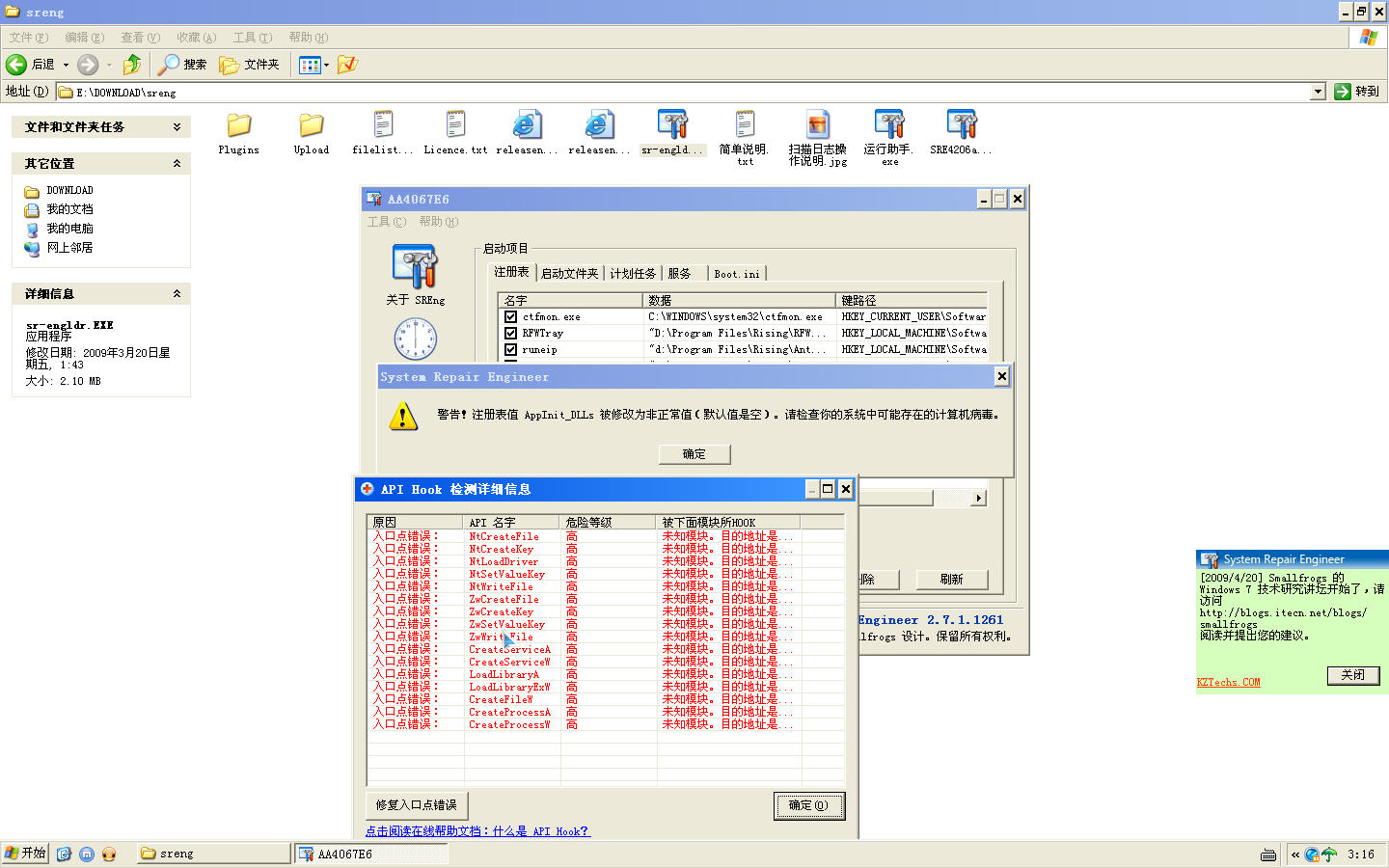Open the 收藏(A) menu in Explorer

[196, 38]
